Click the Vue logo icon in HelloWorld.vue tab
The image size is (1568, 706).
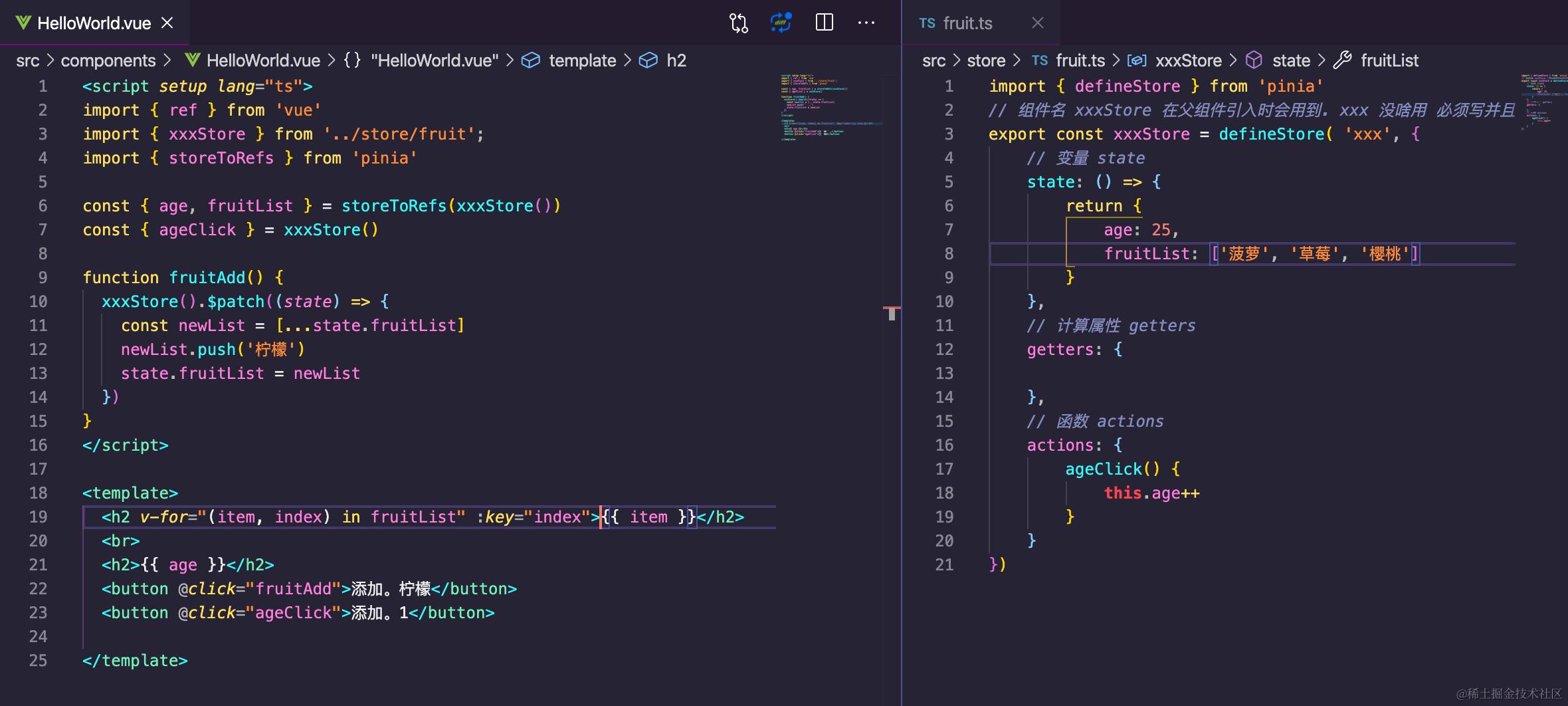click(x=23, y=23)
